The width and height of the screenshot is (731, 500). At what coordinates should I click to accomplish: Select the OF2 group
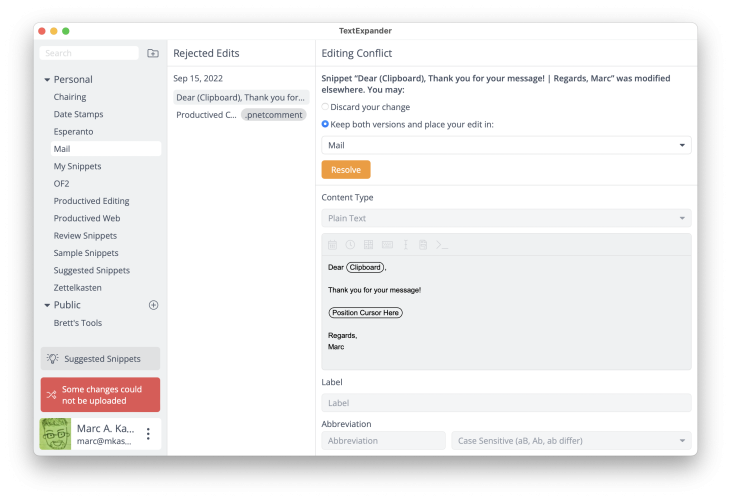tap(62, 184)
